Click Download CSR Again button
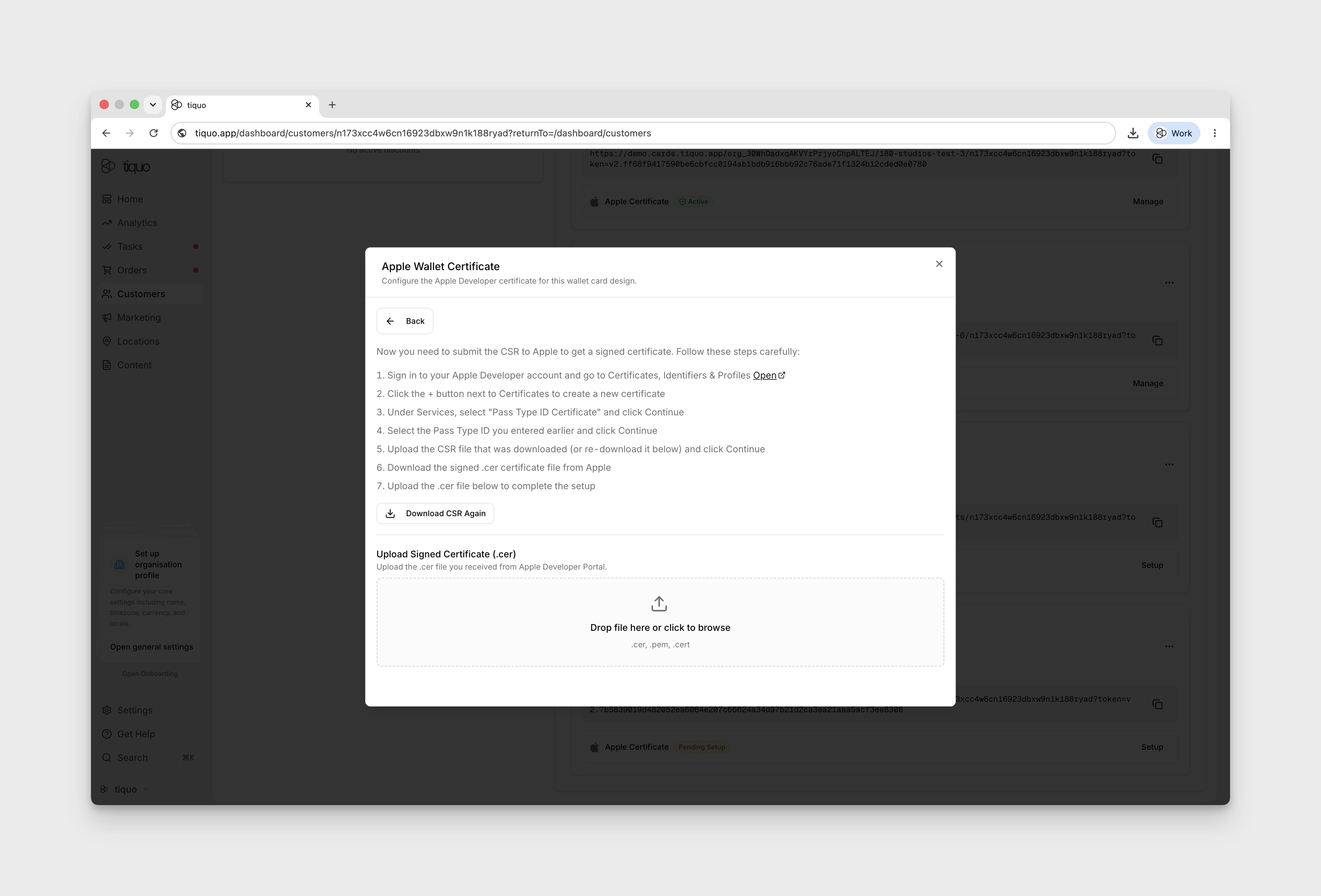Screen dimensions: 1321x896 click(x=435, y=513)
